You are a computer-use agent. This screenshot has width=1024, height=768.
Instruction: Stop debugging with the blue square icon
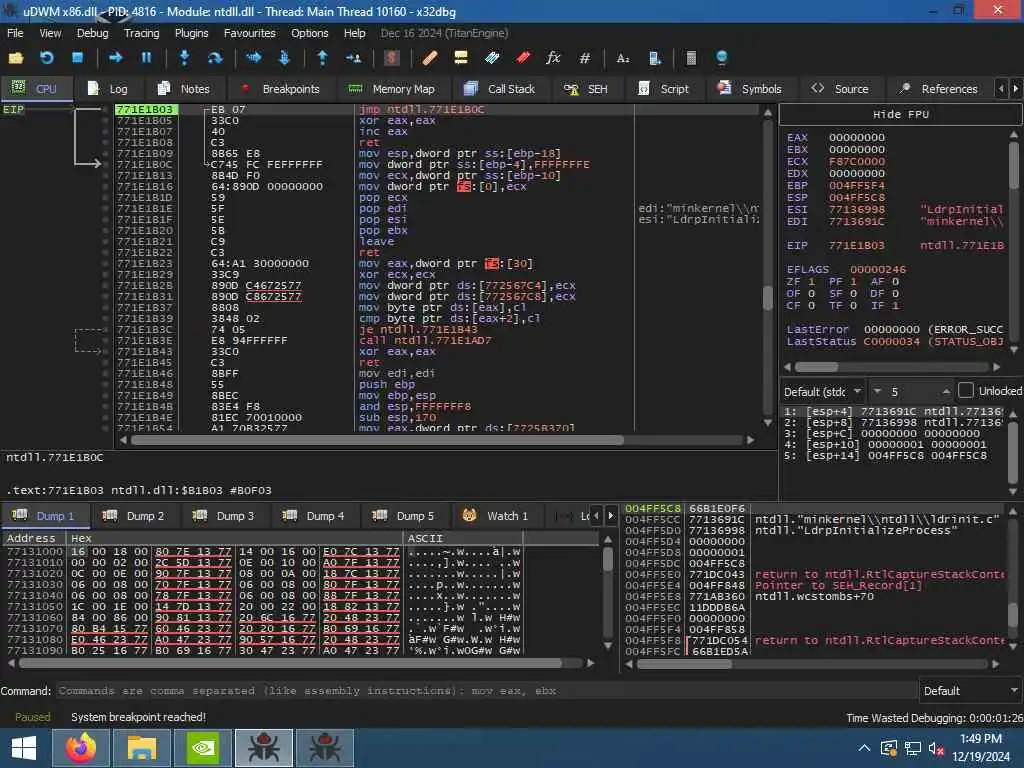(x=77, y=58)
